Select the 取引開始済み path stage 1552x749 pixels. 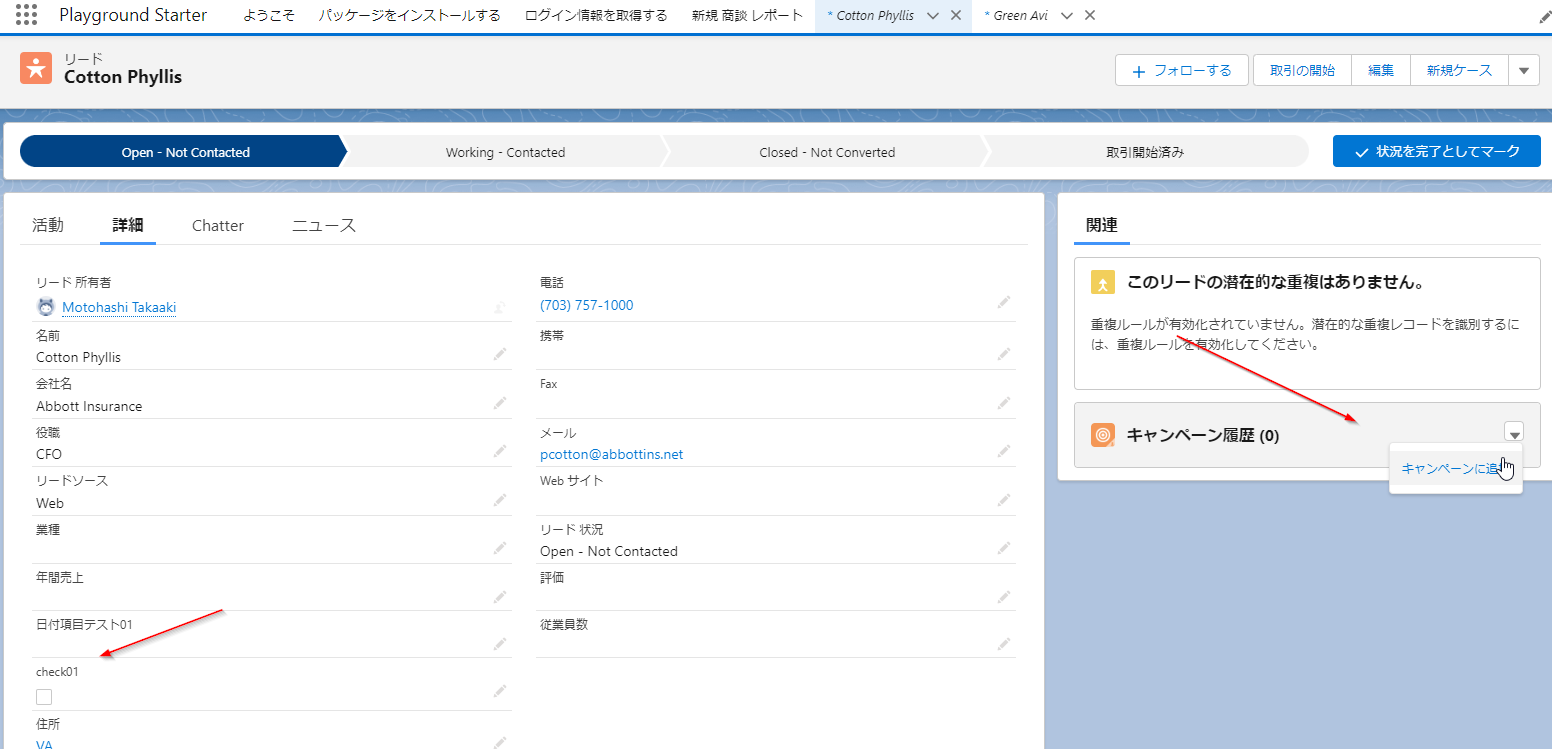1145,152
